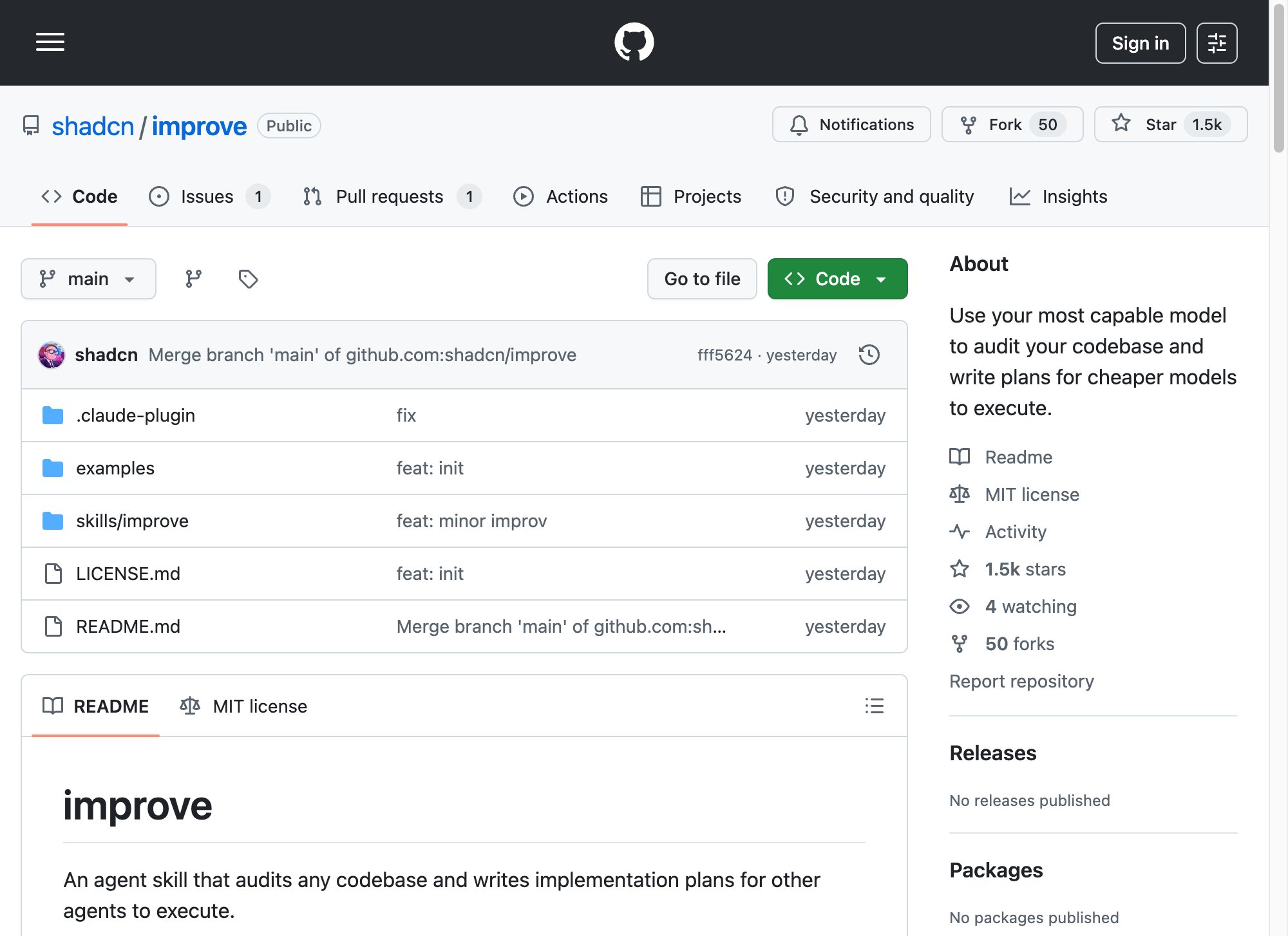Screen dimensions: 1288x936
Task: Open the 1.5k stars link
Action: (1025, 569)
